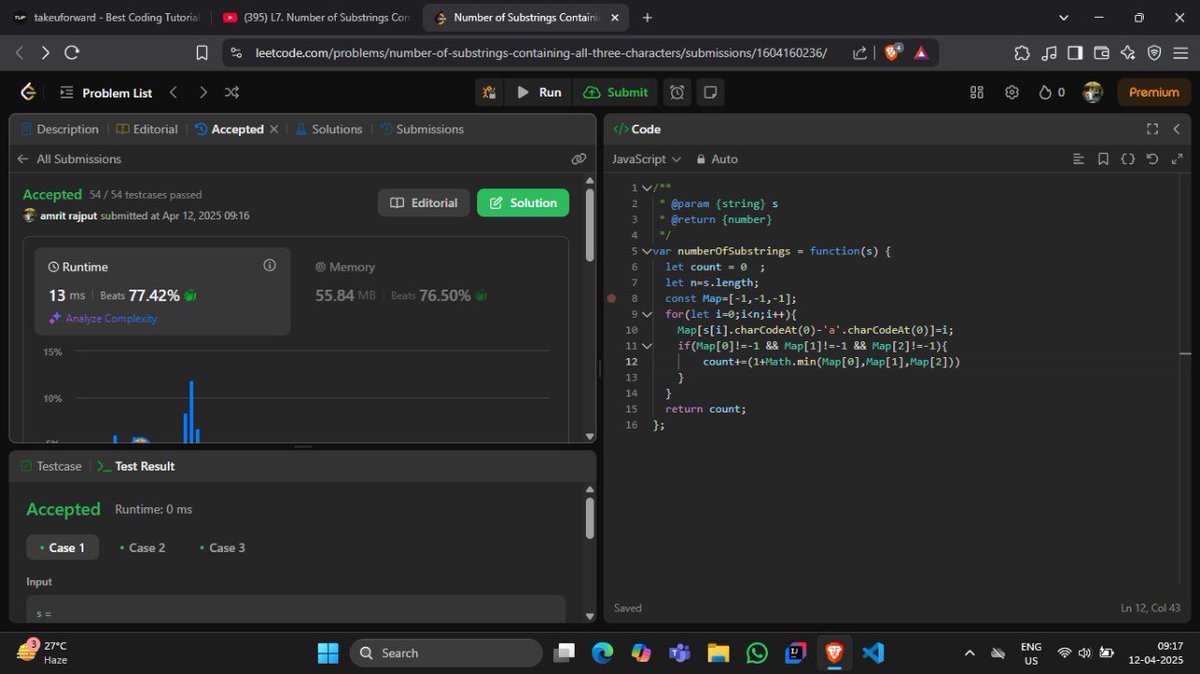Click the Editorial button in result
This screenshot has height=674, width=1200.
[424, 203]
